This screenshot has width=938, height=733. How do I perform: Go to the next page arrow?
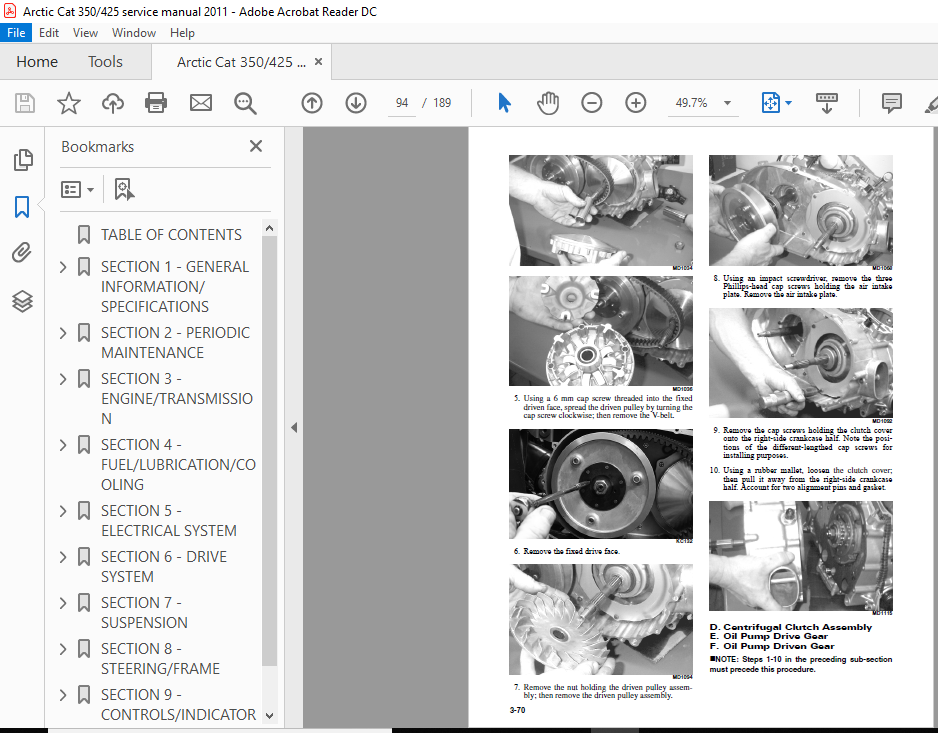356,103
